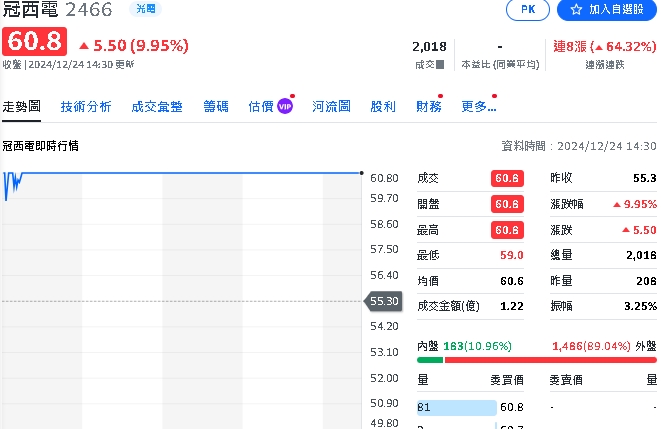This screenshot has height=429, width=661.
Task: Click the 收盤 update time text
Action: click(x=68, y=64)
